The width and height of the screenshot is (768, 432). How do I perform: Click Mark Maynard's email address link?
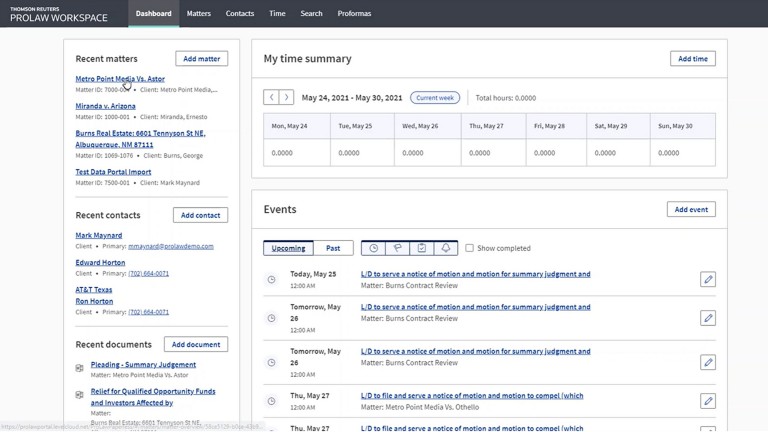pos(170,246)
